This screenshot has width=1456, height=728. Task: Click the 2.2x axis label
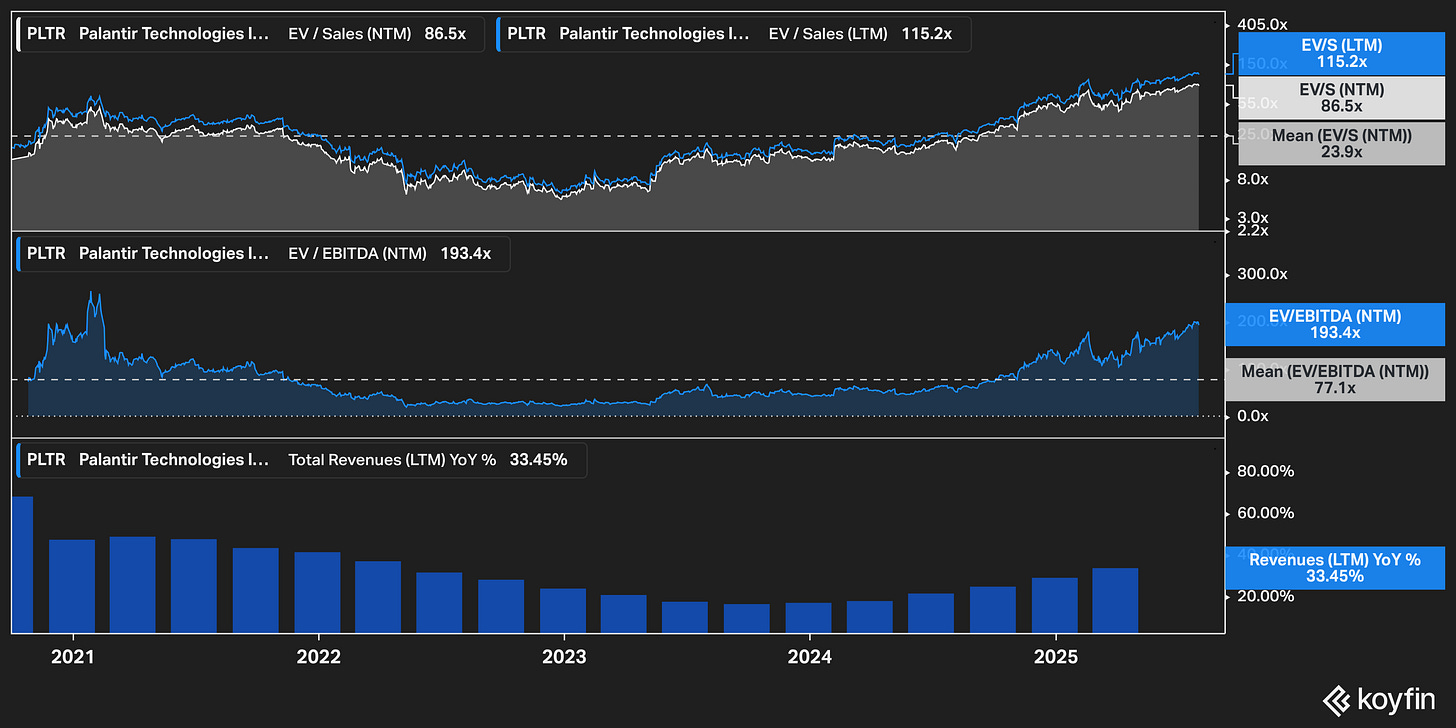[1253, 230]
